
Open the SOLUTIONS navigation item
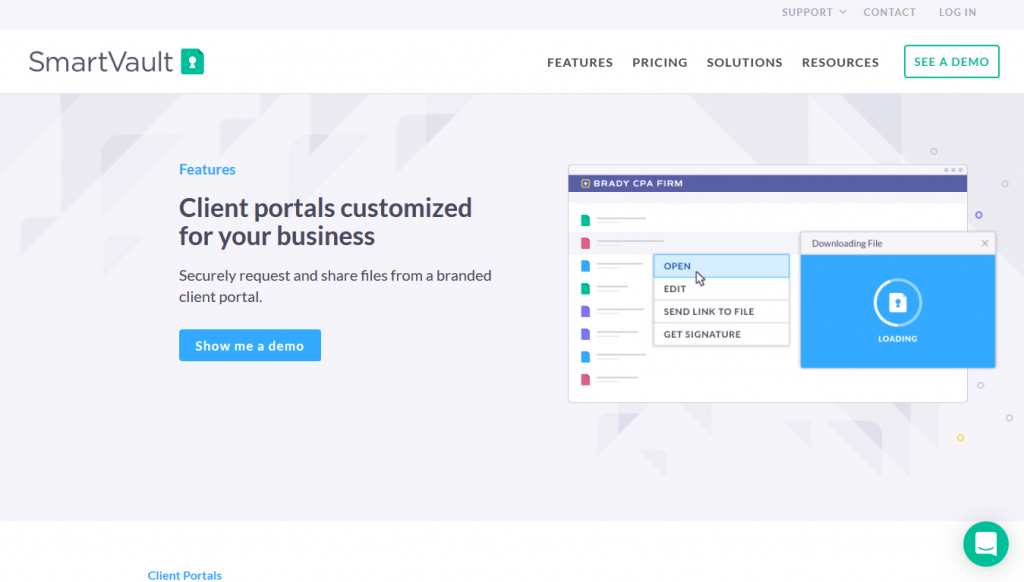click(x=744, y=62)
